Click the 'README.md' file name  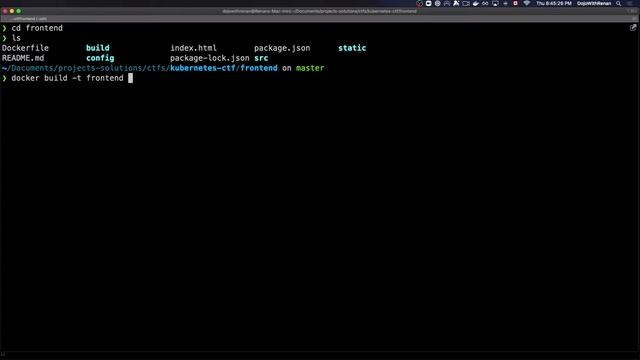(23, 58)
